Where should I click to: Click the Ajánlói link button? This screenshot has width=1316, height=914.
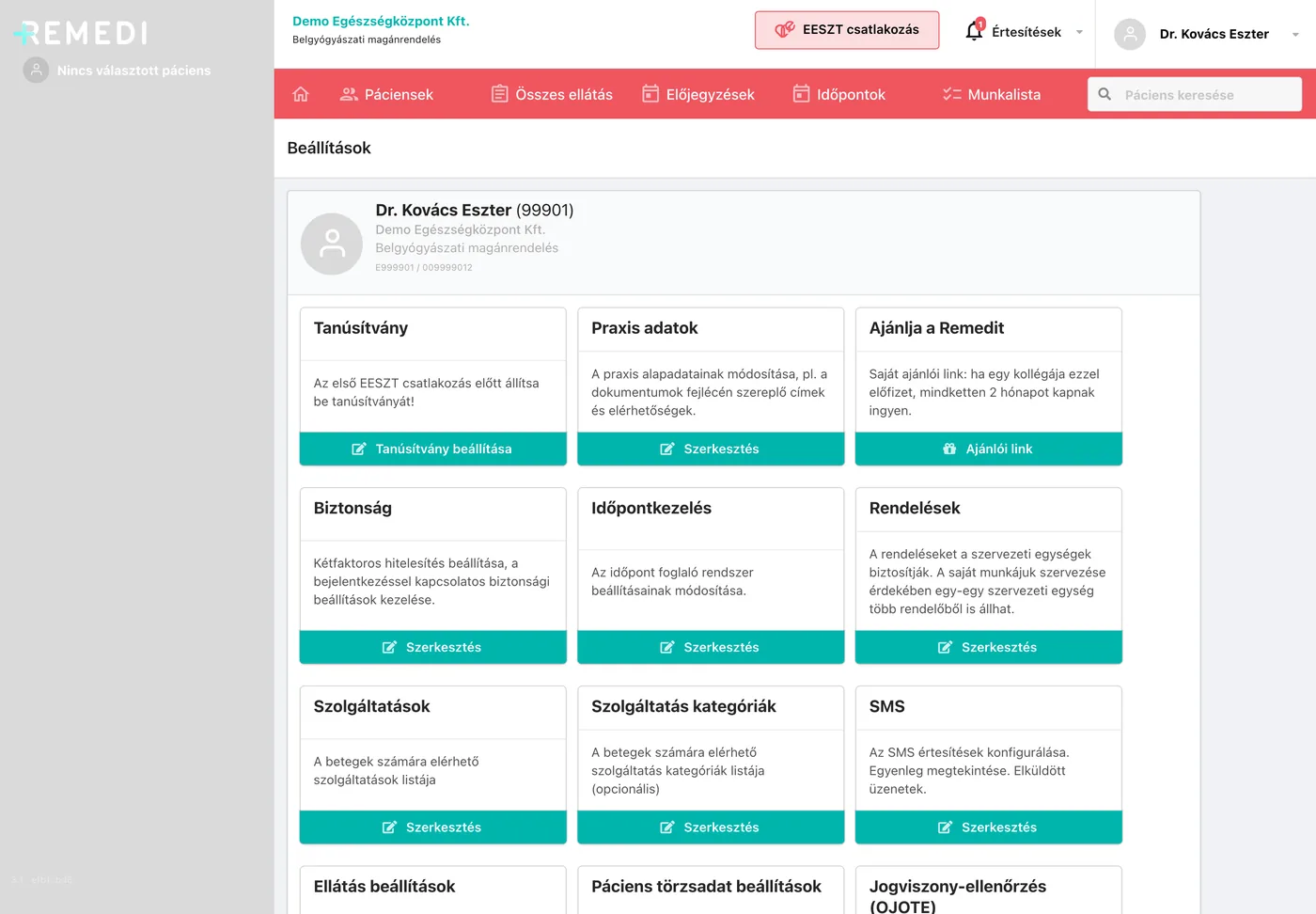click(x=988, y=449)
